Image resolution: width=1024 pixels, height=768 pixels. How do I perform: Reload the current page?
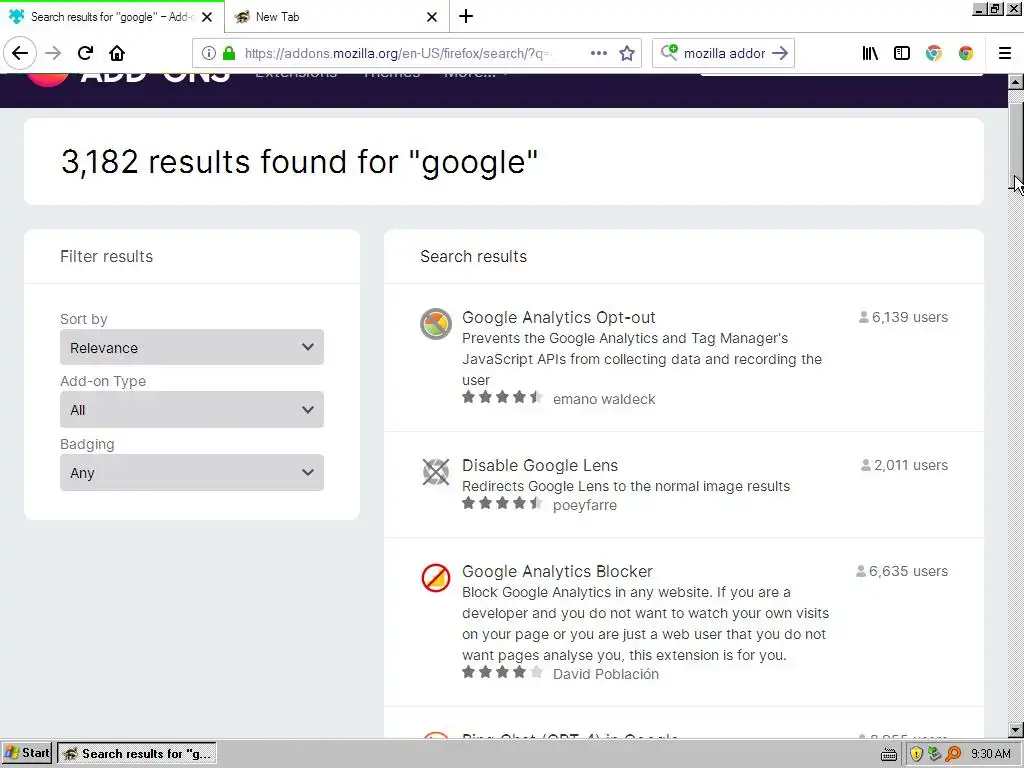[86, 53]
